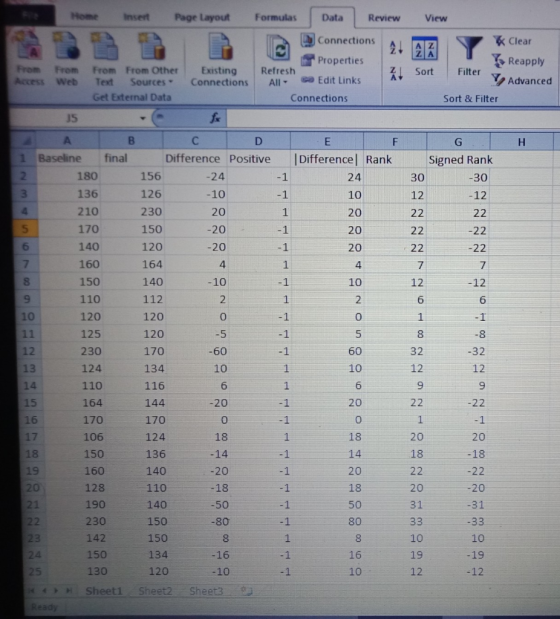The height and width of the screenshot is (619, 560).
Task: Click the Insert Function fx button
Action: coord(215,118)
